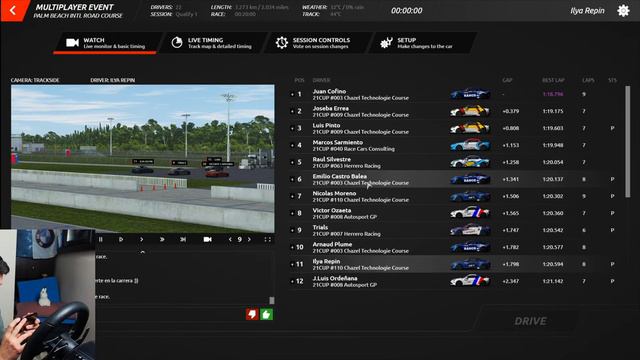Open settings with the gear icon
Image resolution: width=640 pixels, height=360 pixels.
[x=623, y=11]
